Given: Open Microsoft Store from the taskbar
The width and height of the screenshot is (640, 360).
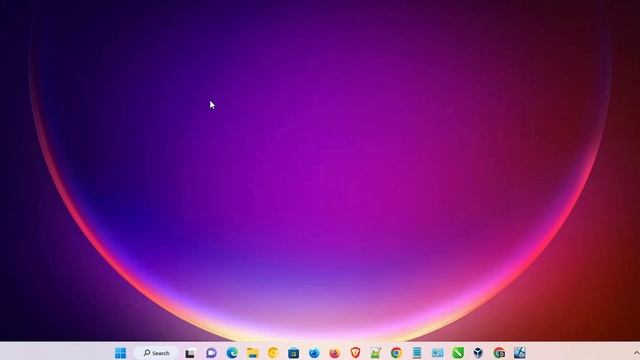Looking at the screenshot, I should [293, 353].
